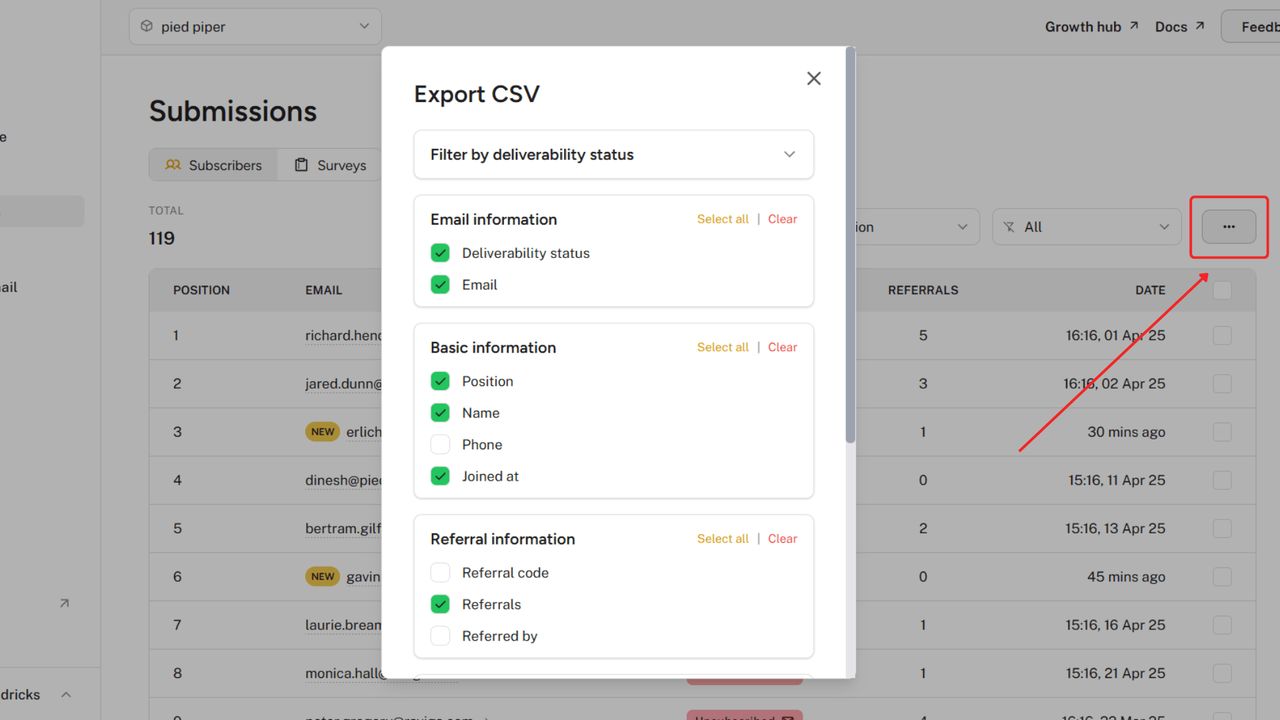This screenshot has height=720, width=1280.
Task: Collapse the dricks section with its chevron
Action: pyautogui.click(x=65, y=694)
